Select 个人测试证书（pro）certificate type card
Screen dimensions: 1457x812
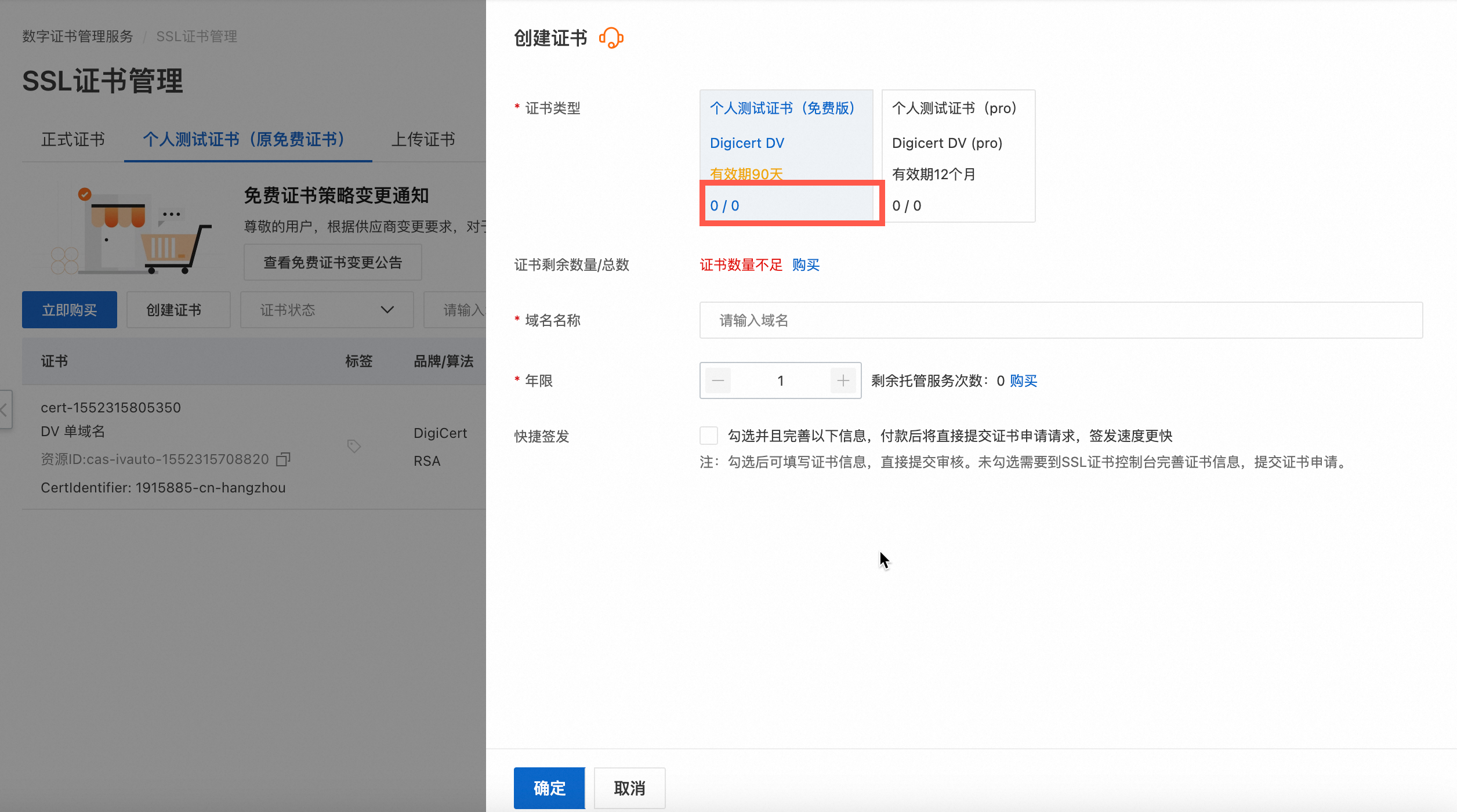click(958, 156)
